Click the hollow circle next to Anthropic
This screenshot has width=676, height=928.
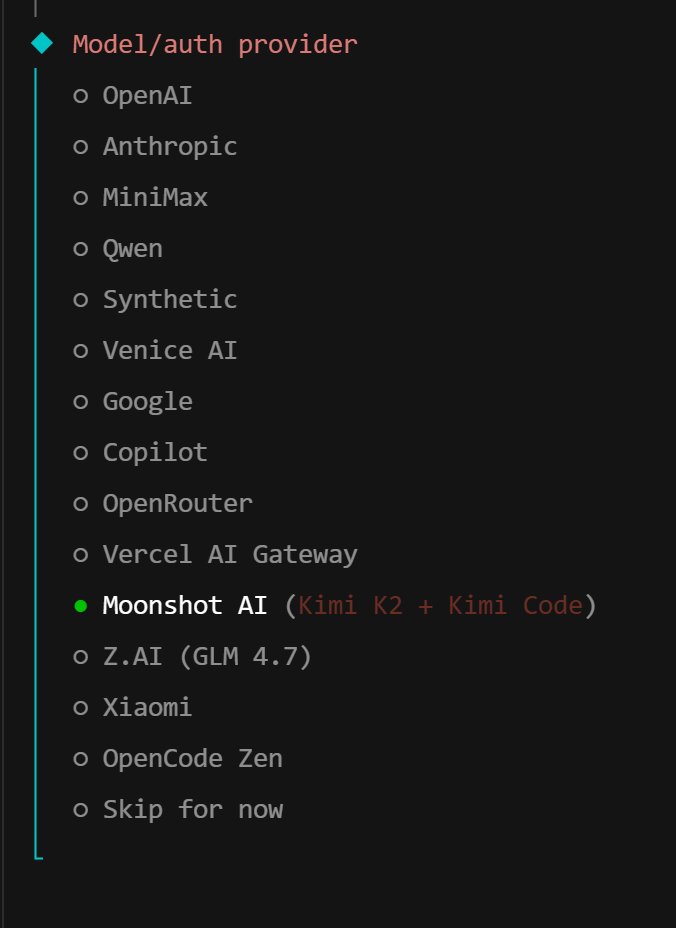click(81, 147)
